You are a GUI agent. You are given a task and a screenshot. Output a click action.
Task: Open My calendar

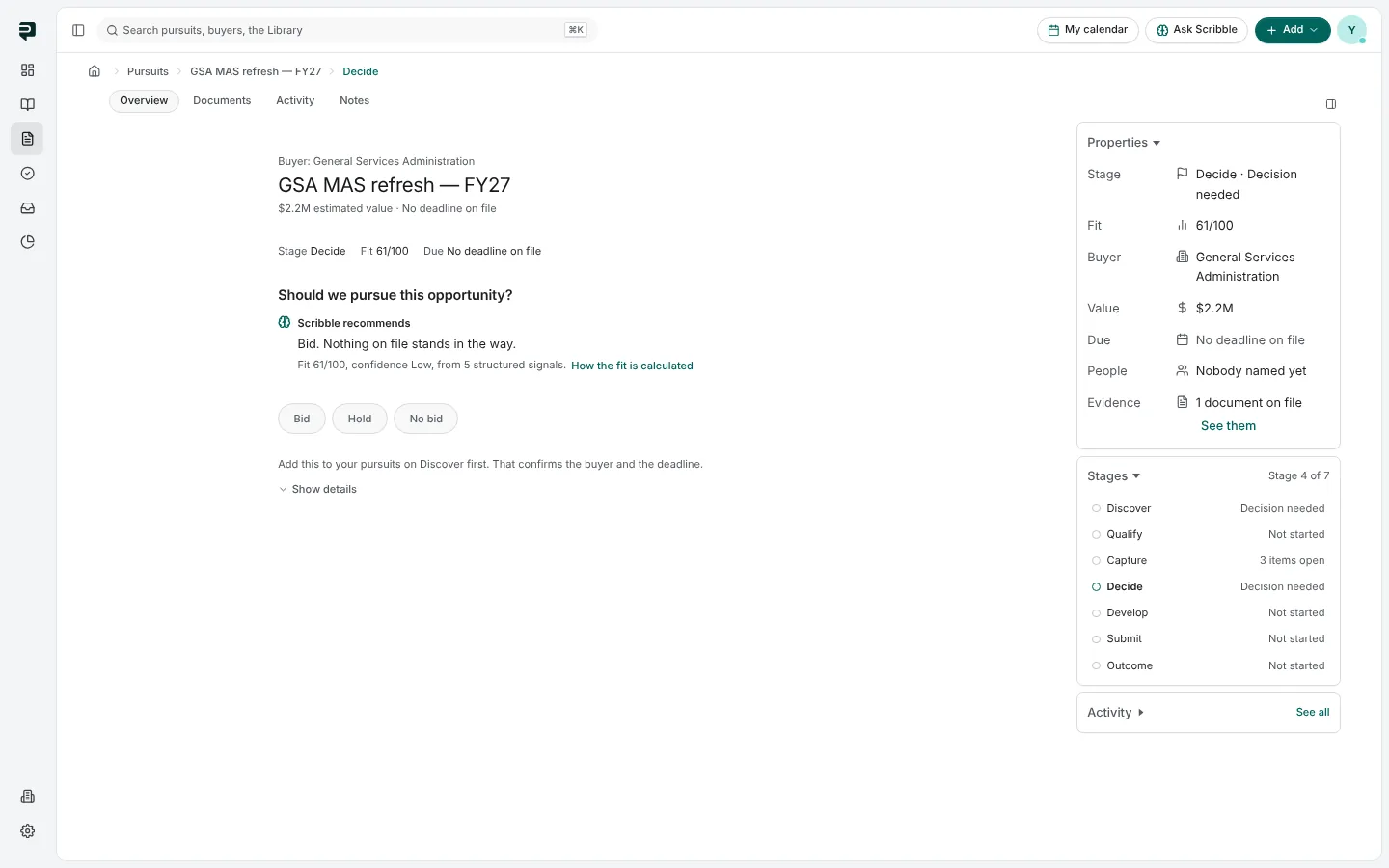click(1088, 30)
